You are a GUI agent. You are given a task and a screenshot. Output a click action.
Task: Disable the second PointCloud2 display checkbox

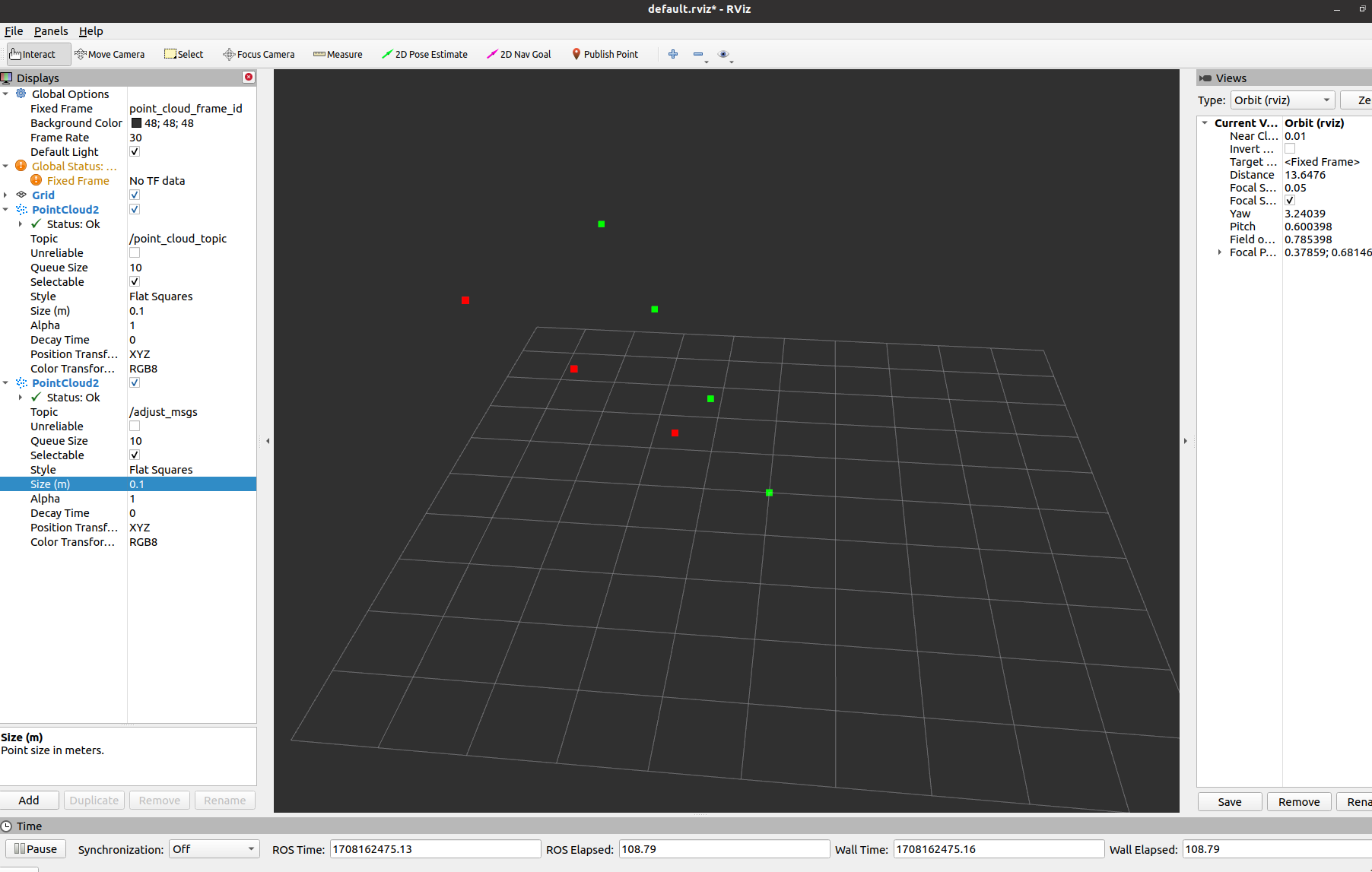135,382
